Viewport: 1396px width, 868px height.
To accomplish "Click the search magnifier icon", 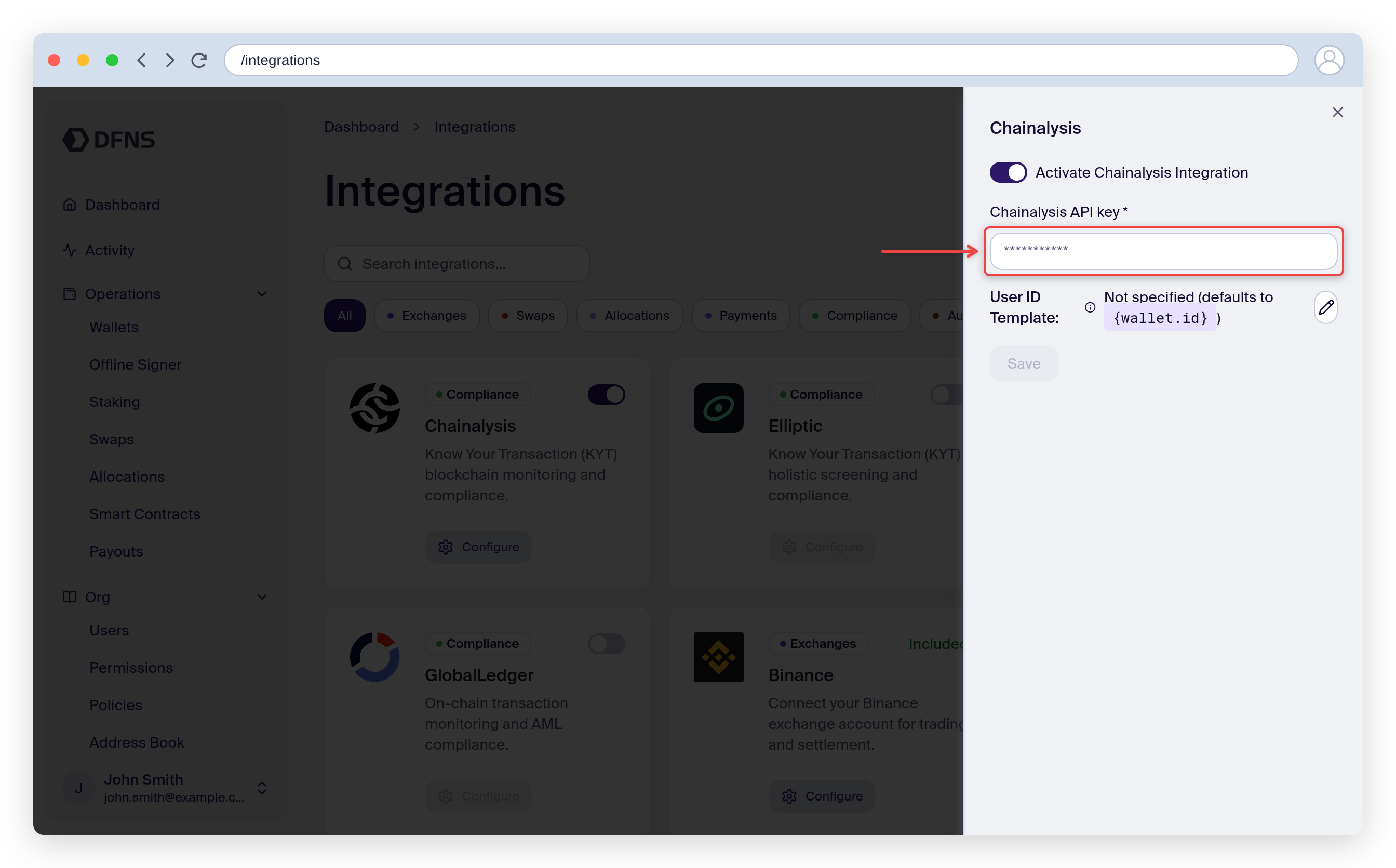I will point(344,264).
